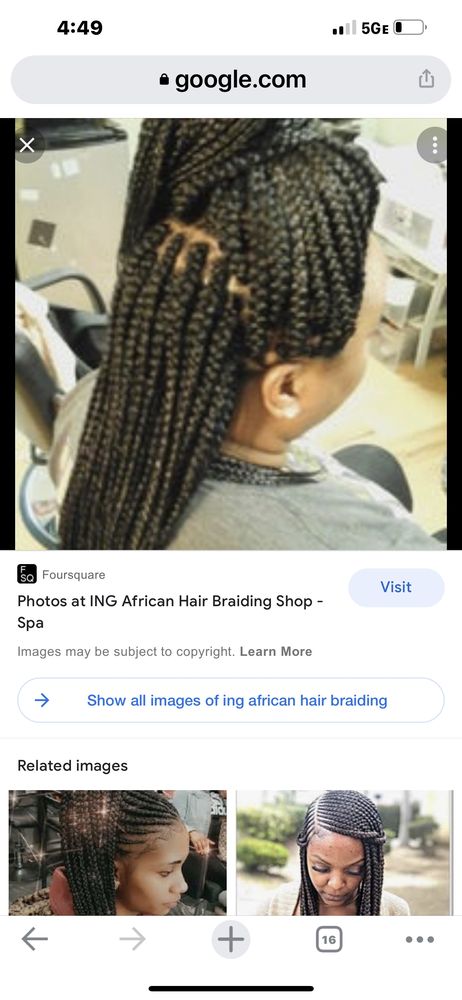The width and height of the screenshot is (462, 1000).
Task: Tap the Foursquare source logo
Action: pos(27,574)
